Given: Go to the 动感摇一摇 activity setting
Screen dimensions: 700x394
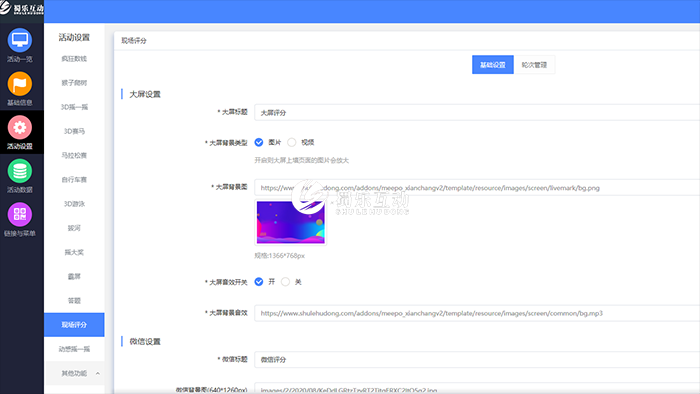Looking at the screenshot, I should tap(74, 349).
